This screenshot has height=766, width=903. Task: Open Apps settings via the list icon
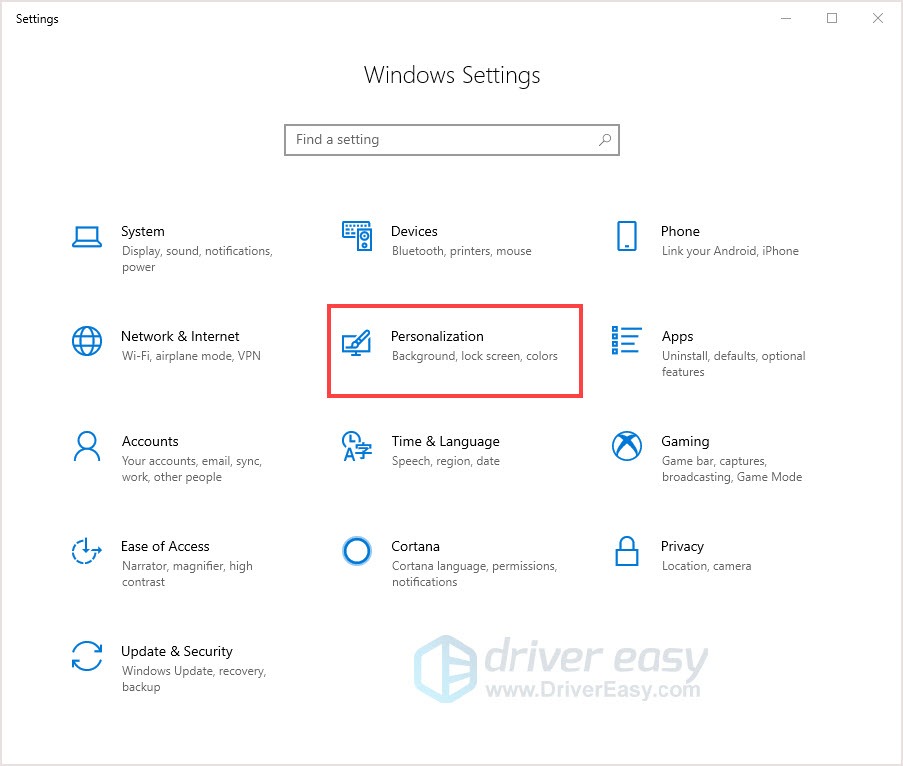pyautogui.click(x=627, y=341)
